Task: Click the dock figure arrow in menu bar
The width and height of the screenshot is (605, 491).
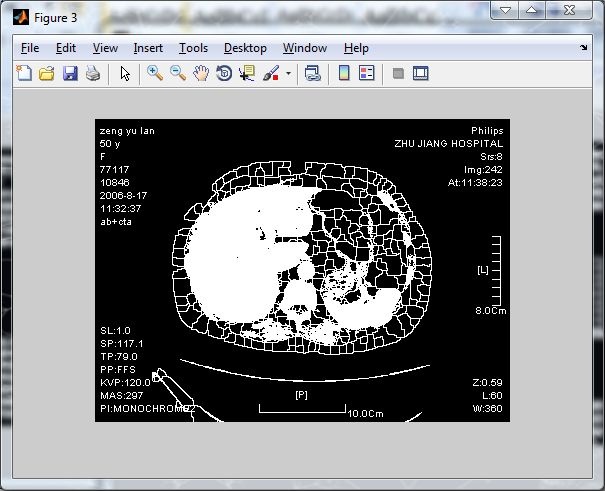Action: coord(583,48)
